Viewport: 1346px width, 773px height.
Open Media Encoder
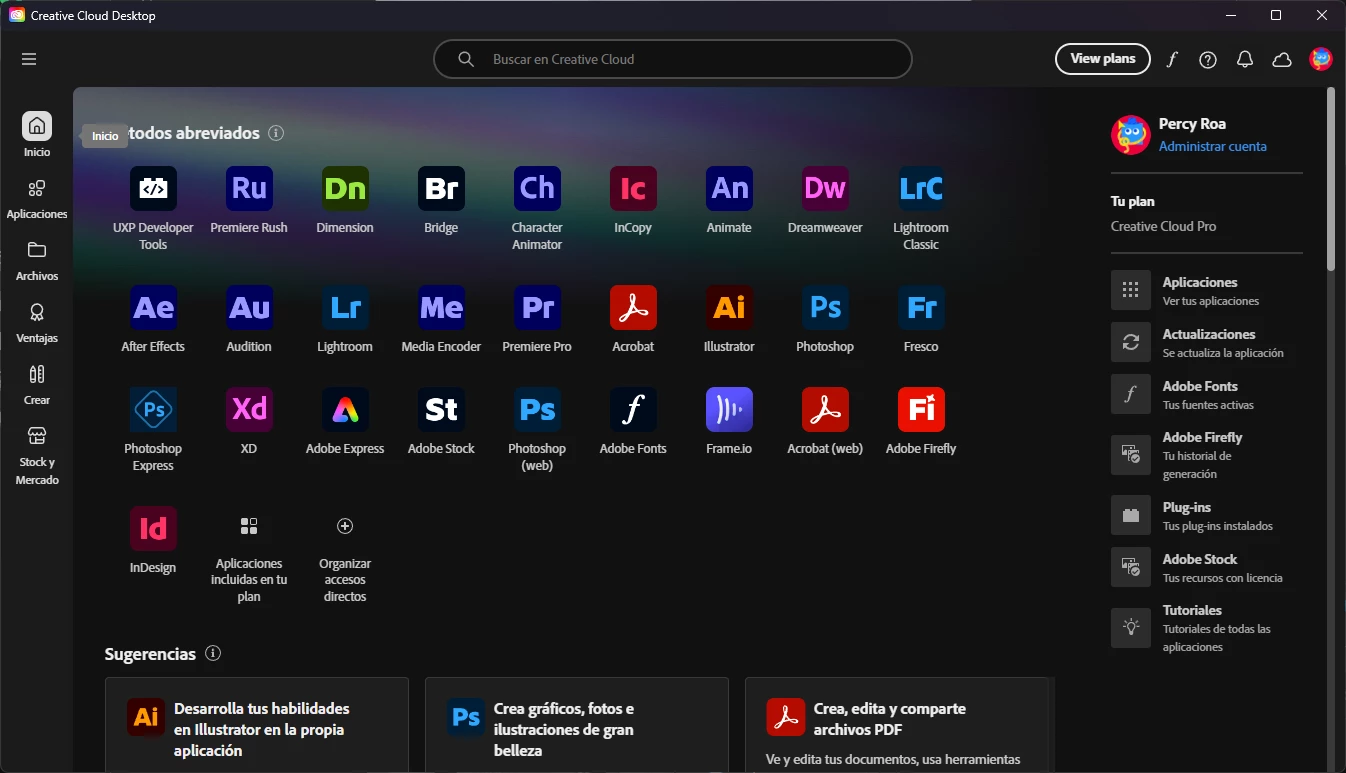click(441, 308)
